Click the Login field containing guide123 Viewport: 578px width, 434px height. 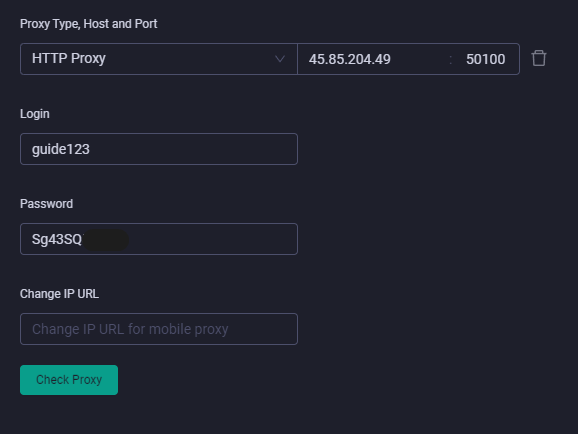coord(159,149)
